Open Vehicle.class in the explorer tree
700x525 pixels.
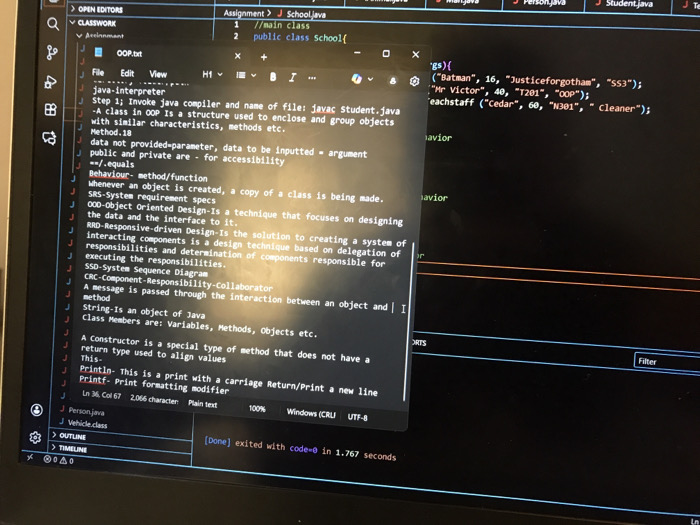click(88, 424)
